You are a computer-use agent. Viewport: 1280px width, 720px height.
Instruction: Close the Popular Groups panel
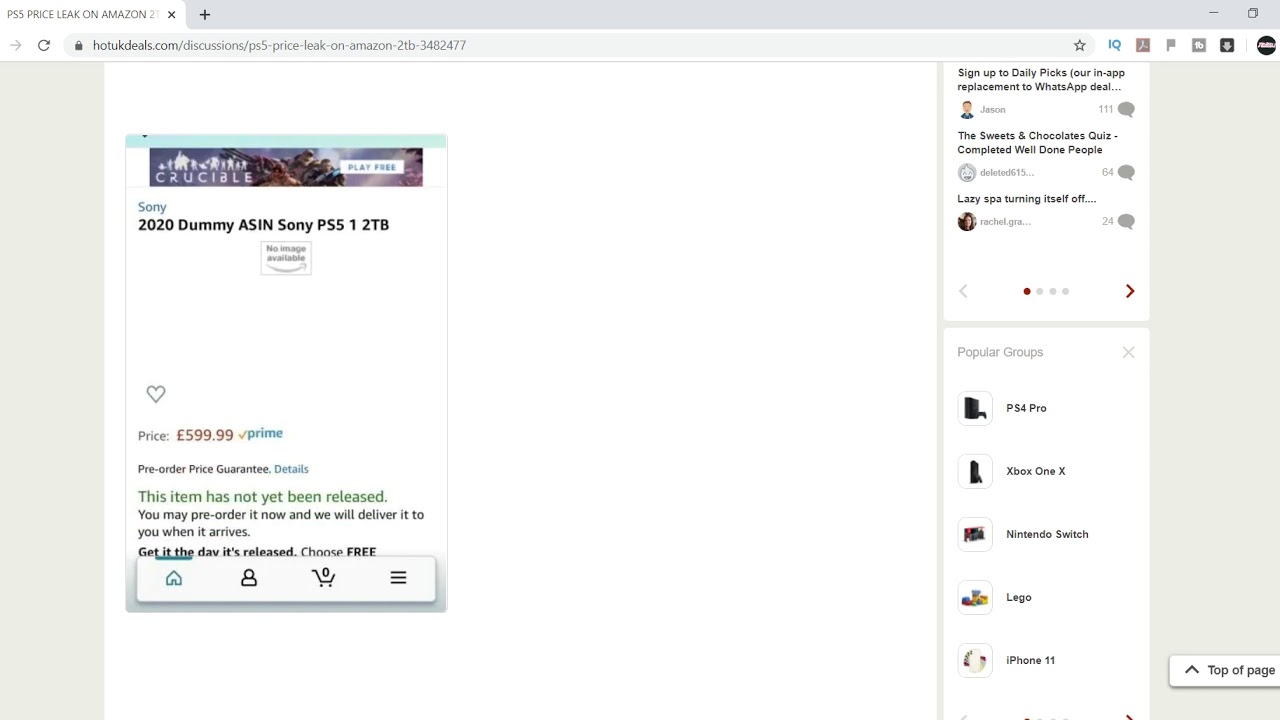point(1128,352)
